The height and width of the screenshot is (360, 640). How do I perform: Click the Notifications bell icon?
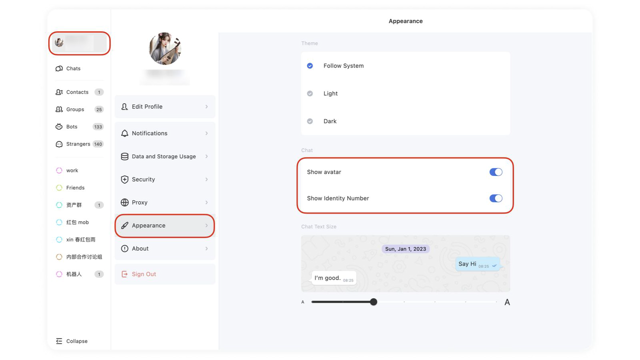(124, 133)
